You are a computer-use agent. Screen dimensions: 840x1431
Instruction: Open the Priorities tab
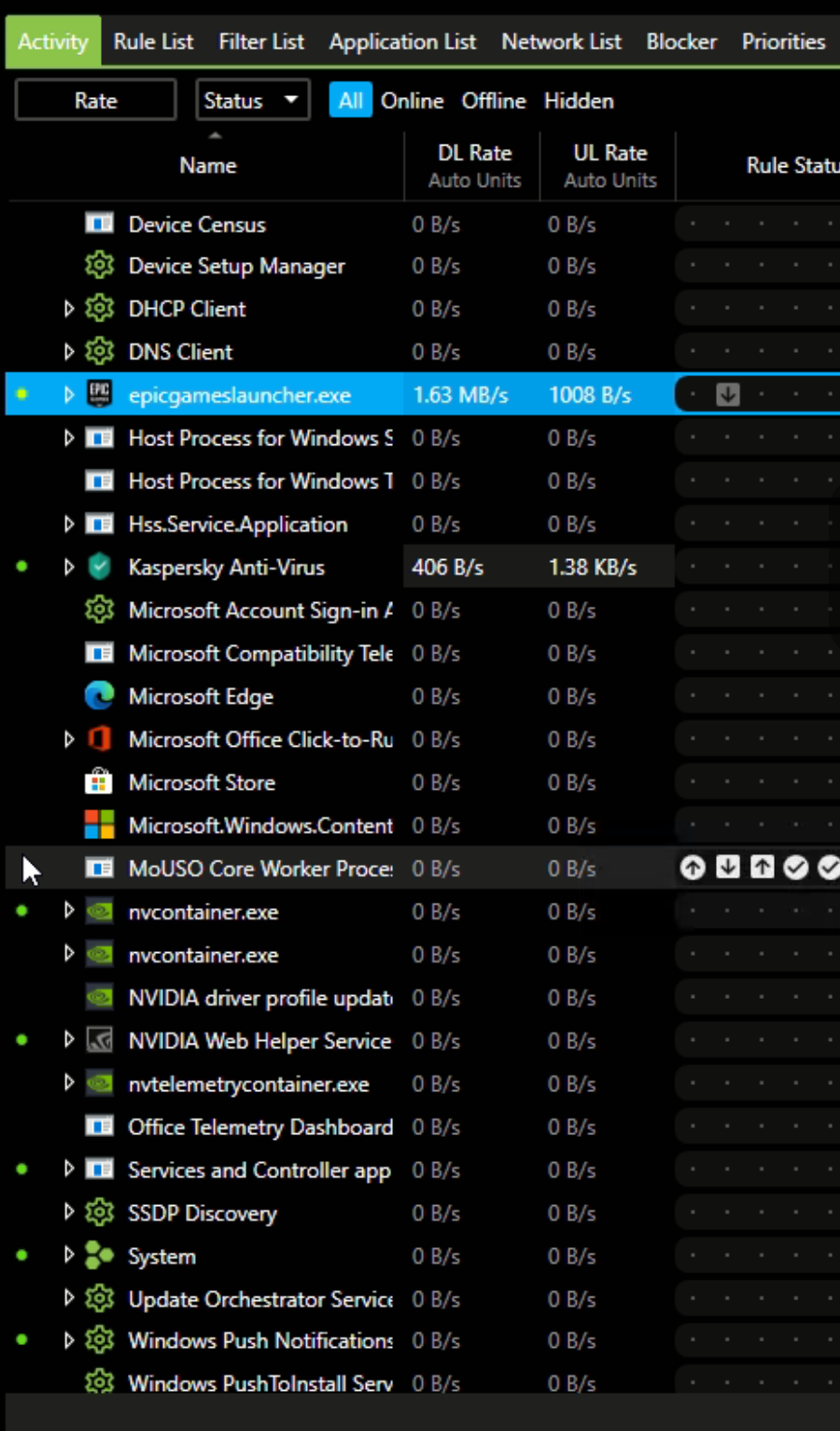coord(783,42)
